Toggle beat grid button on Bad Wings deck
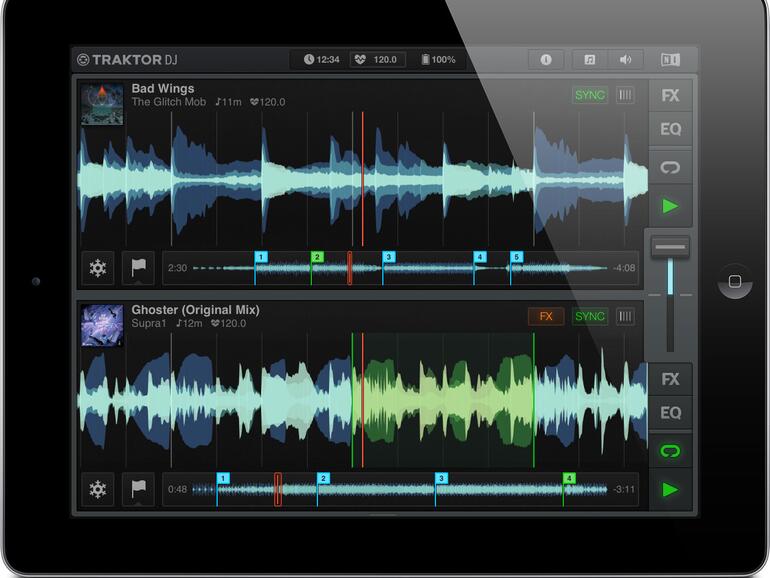This screenshot has width=770, height=578. tap(625, 95)
